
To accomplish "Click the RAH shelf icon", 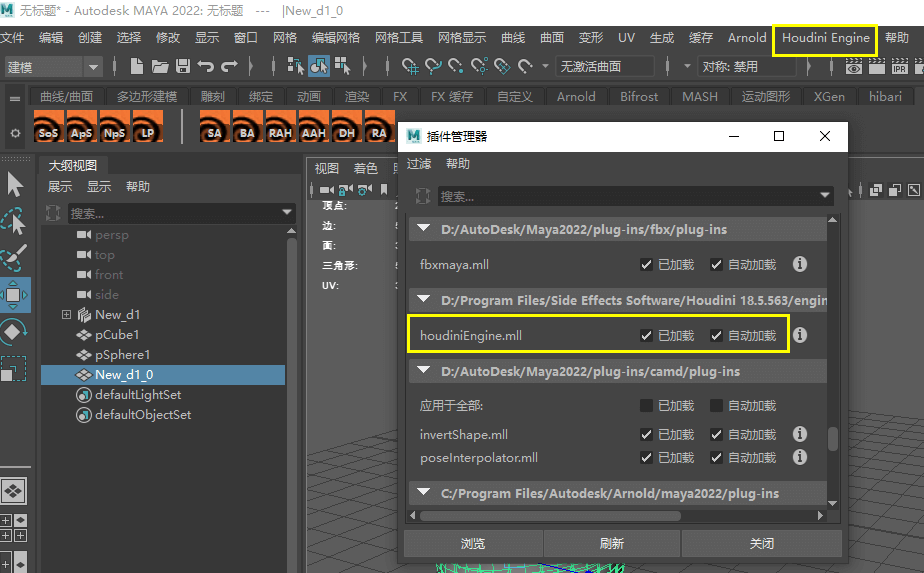I will pyautogui.click(x=280, y=126).
